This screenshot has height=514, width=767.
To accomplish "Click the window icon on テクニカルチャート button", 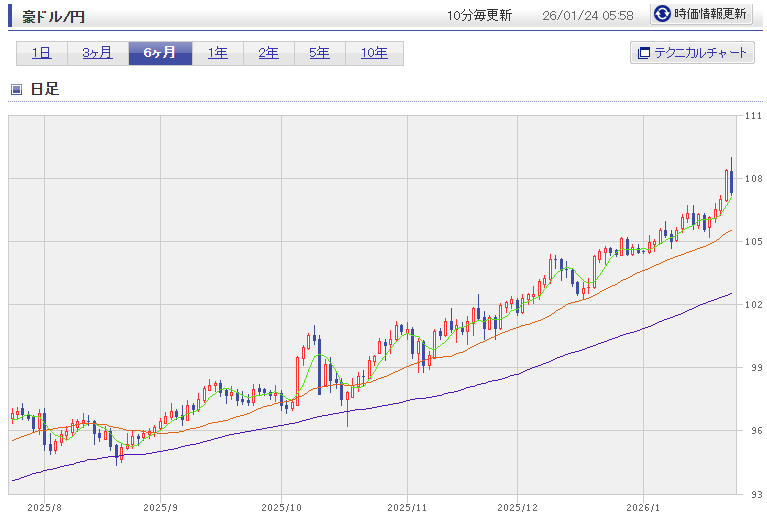I will [x=643, y=53].
